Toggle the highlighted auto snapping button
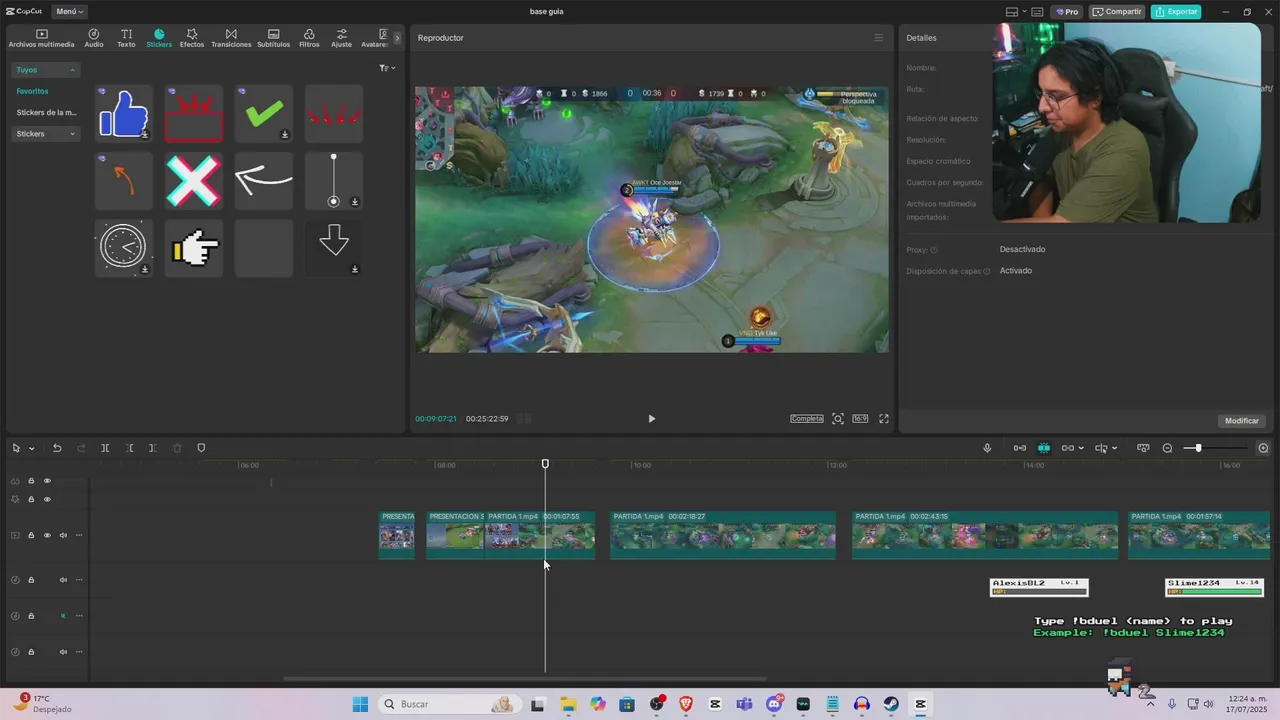The width and height of the screenshot is (1280, 720). (1044, 448)
